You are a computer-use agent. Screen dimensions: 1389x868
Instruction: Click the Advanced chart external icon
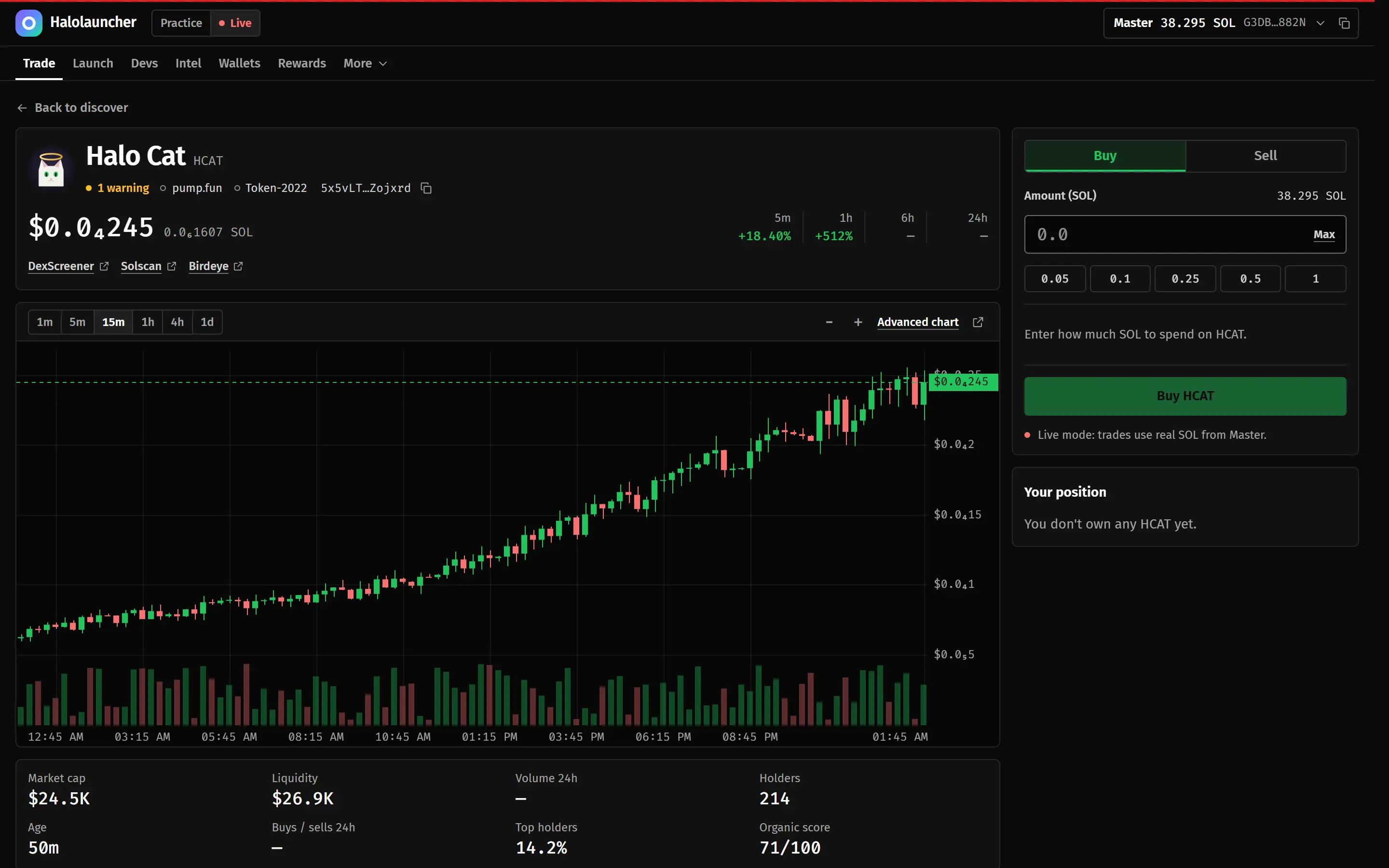click(978, 322)
